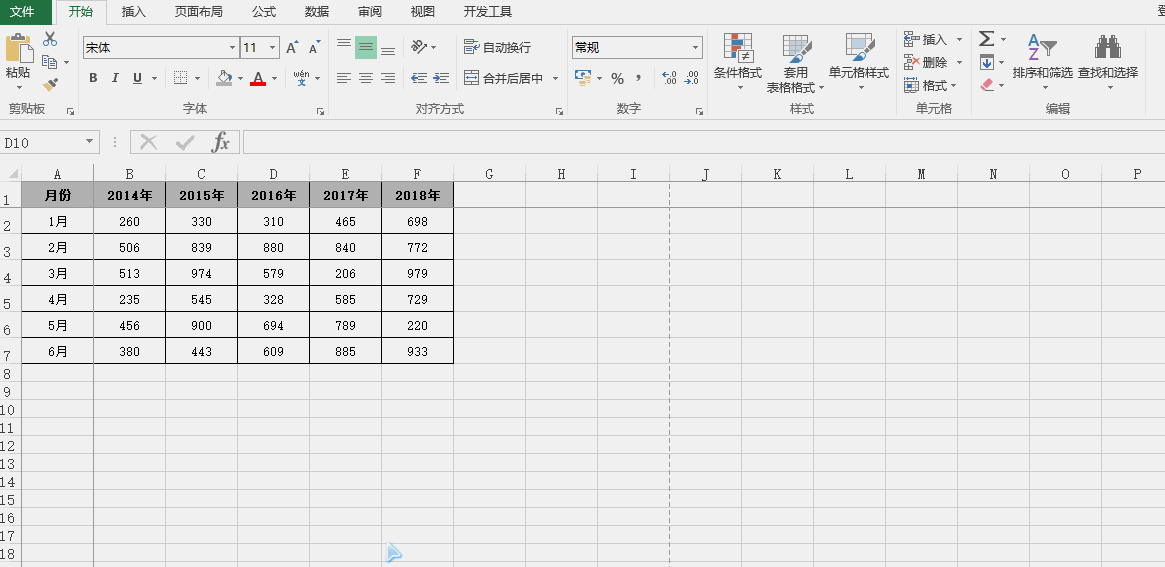Switch to Data (数据) tab
This screenshot has height=567, width=1165.
click(x=317, y=12)
